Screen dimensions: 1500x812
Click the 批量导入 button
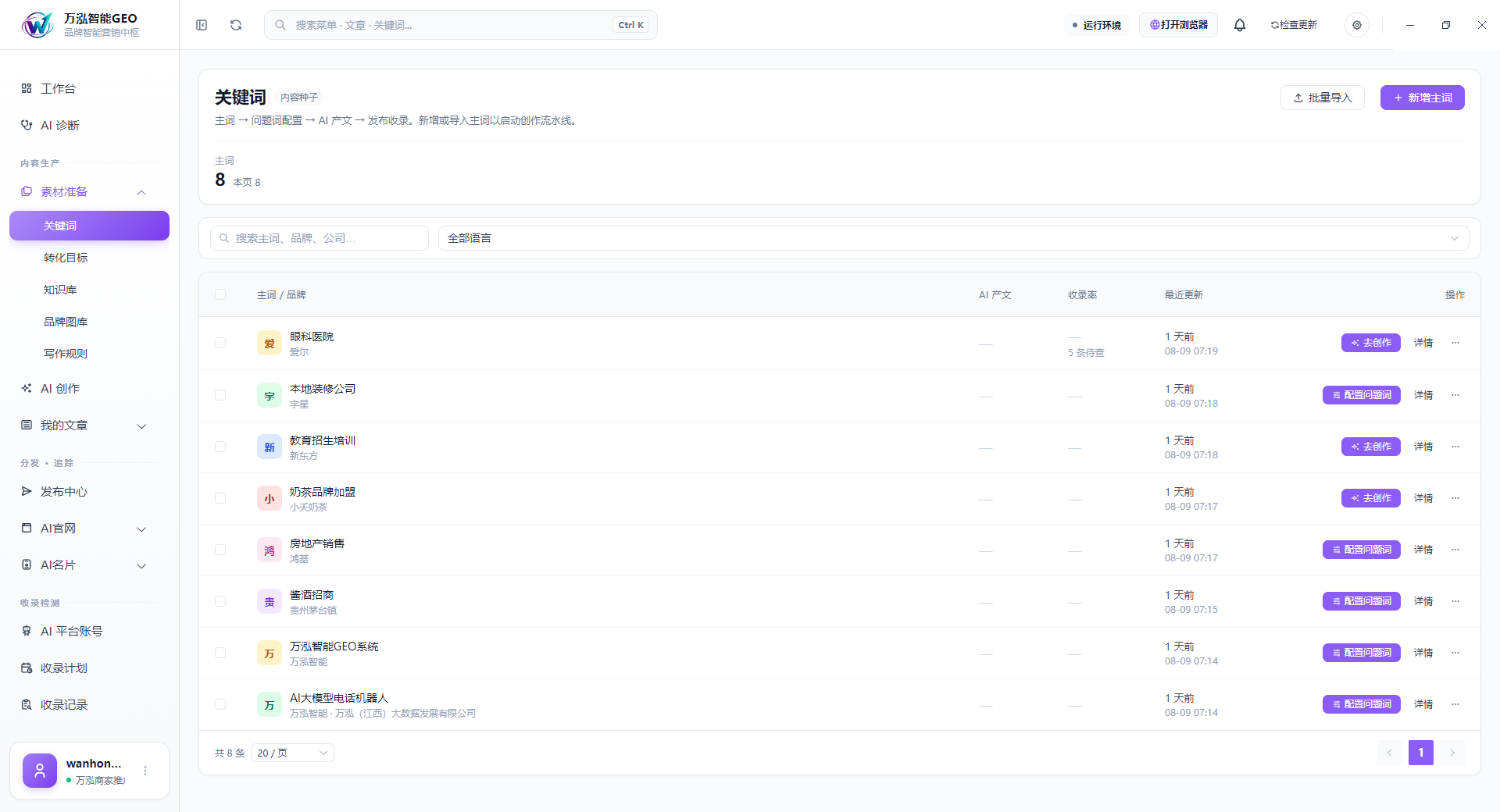1322,98
